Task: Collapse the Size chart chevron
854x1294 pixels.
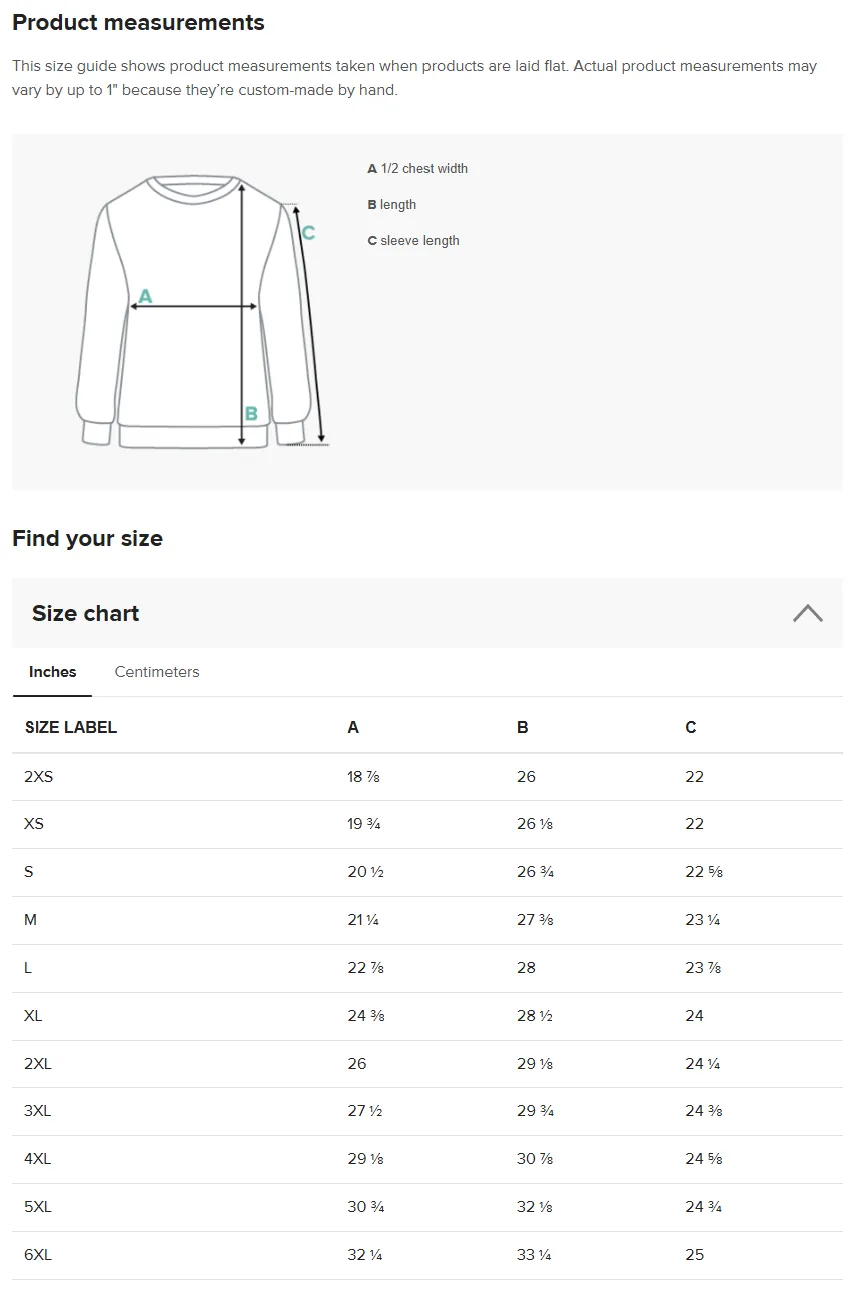Action: click(x=807, y=613)
